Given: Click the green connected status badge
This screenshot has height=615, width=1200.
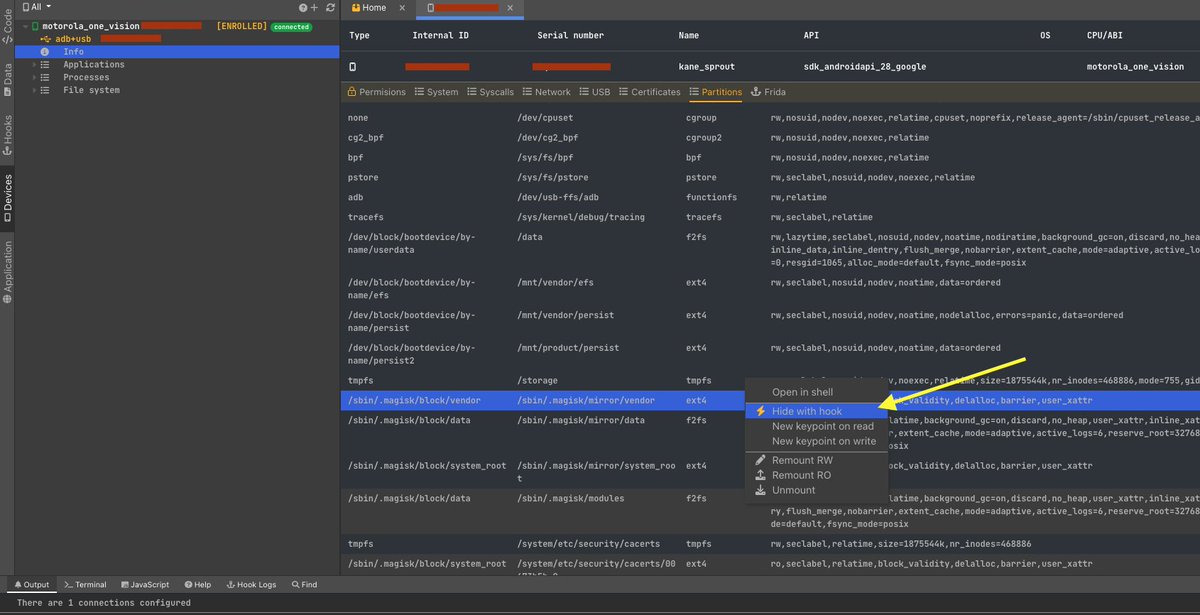Looking at the screenshot, I should pyautogui.click(x=291, y=26).
